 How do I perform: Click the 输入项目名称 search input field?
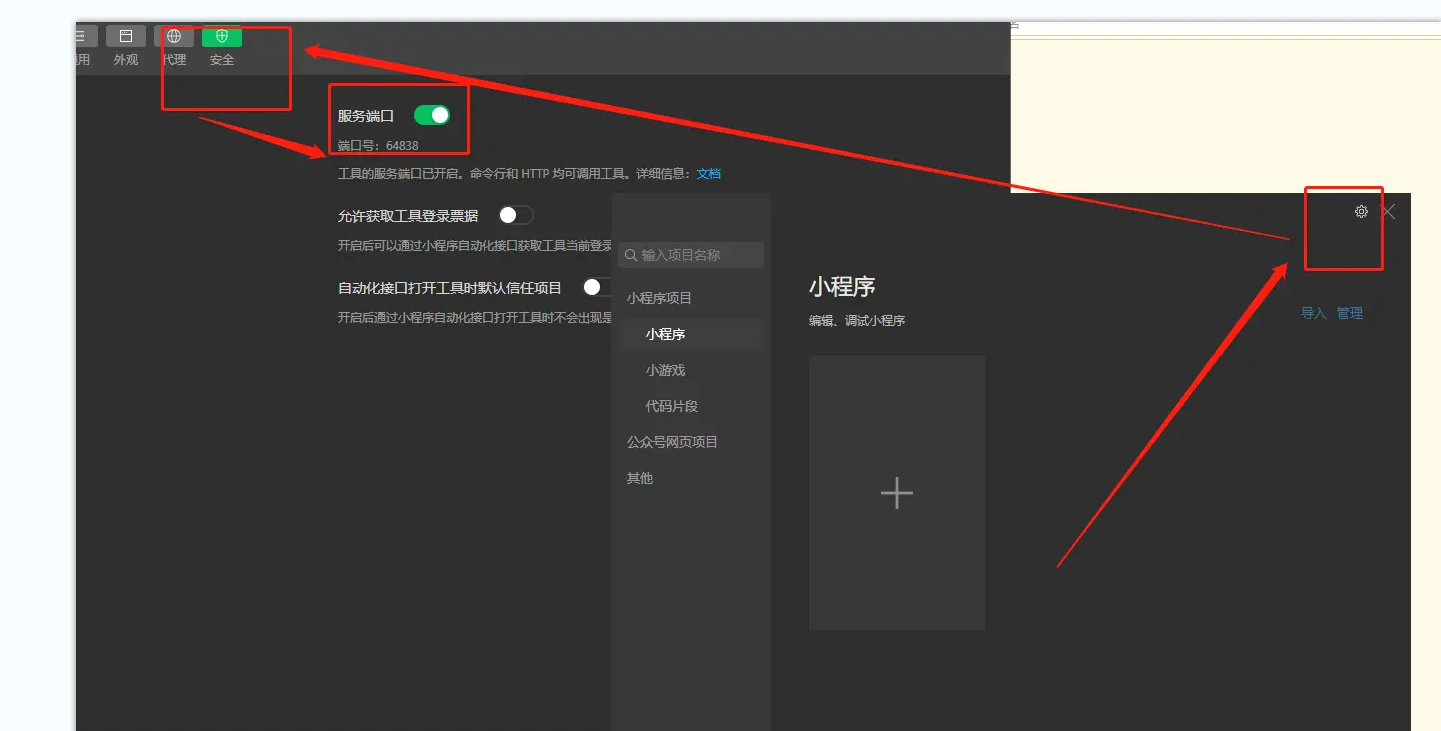click(x=690, y=255)
